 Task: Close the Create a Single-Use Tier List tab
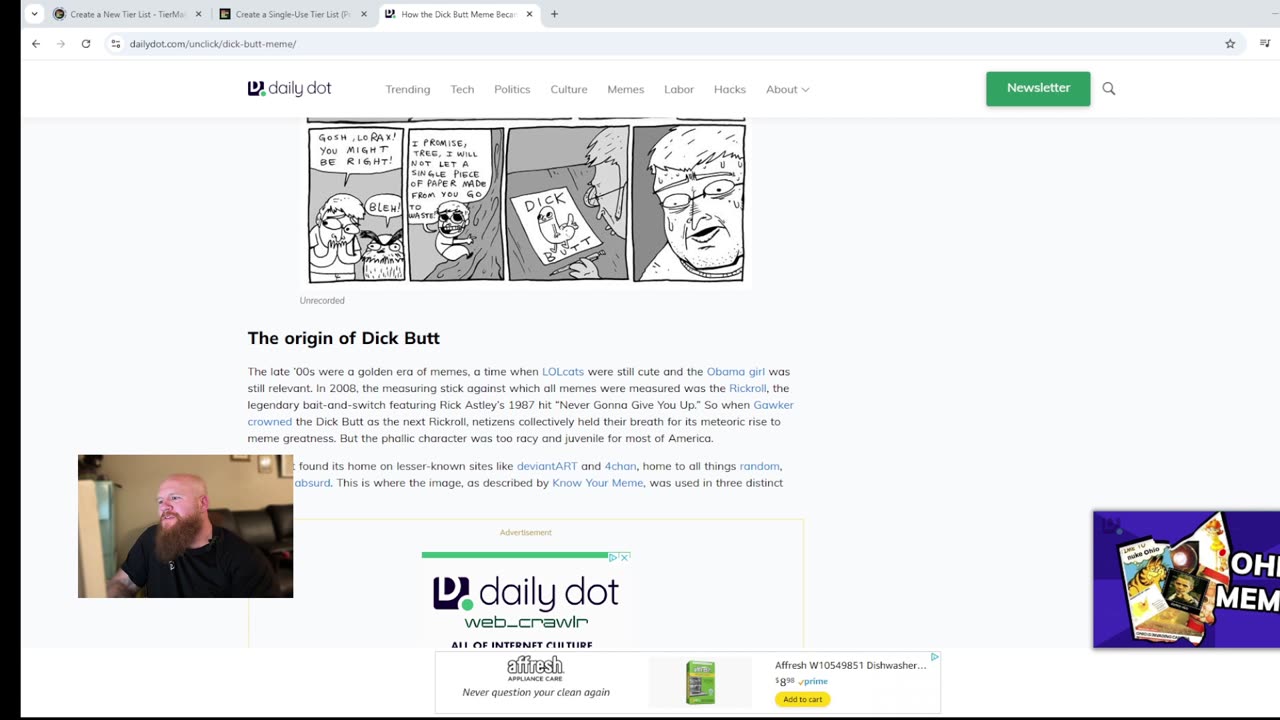364,14
